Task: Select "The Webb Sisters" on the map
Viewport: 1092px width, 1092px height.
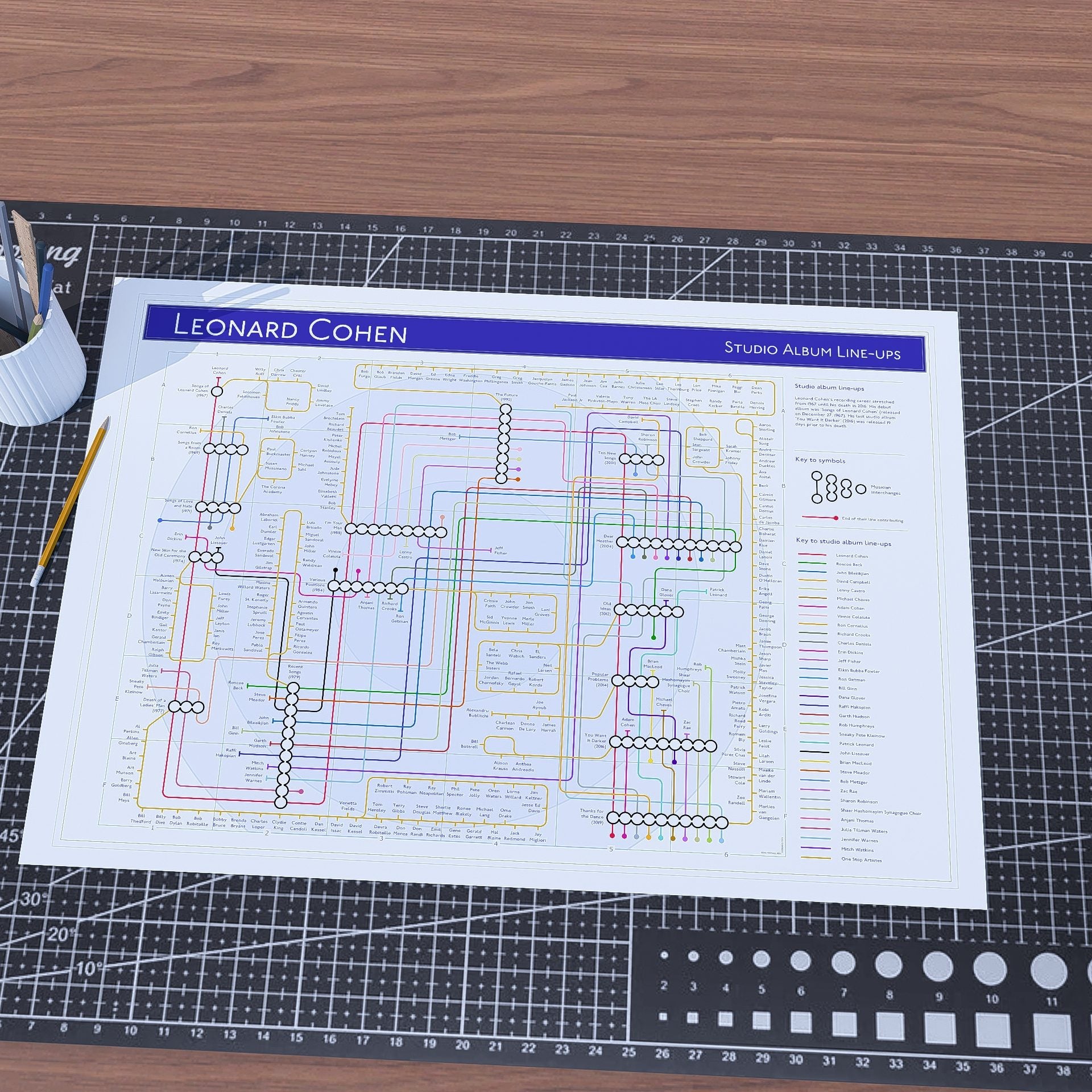Action: click(x=497, y=665)
